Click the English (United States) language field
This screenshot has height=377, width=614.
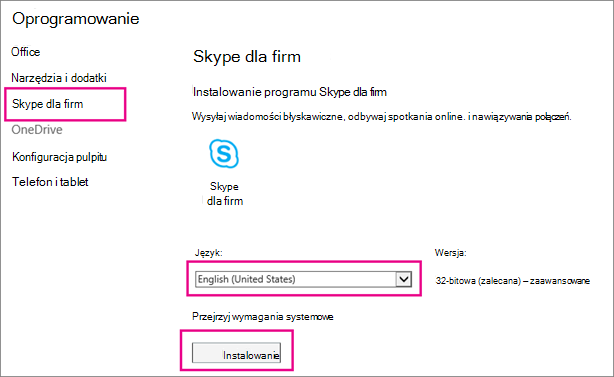(x=303, y=280)
